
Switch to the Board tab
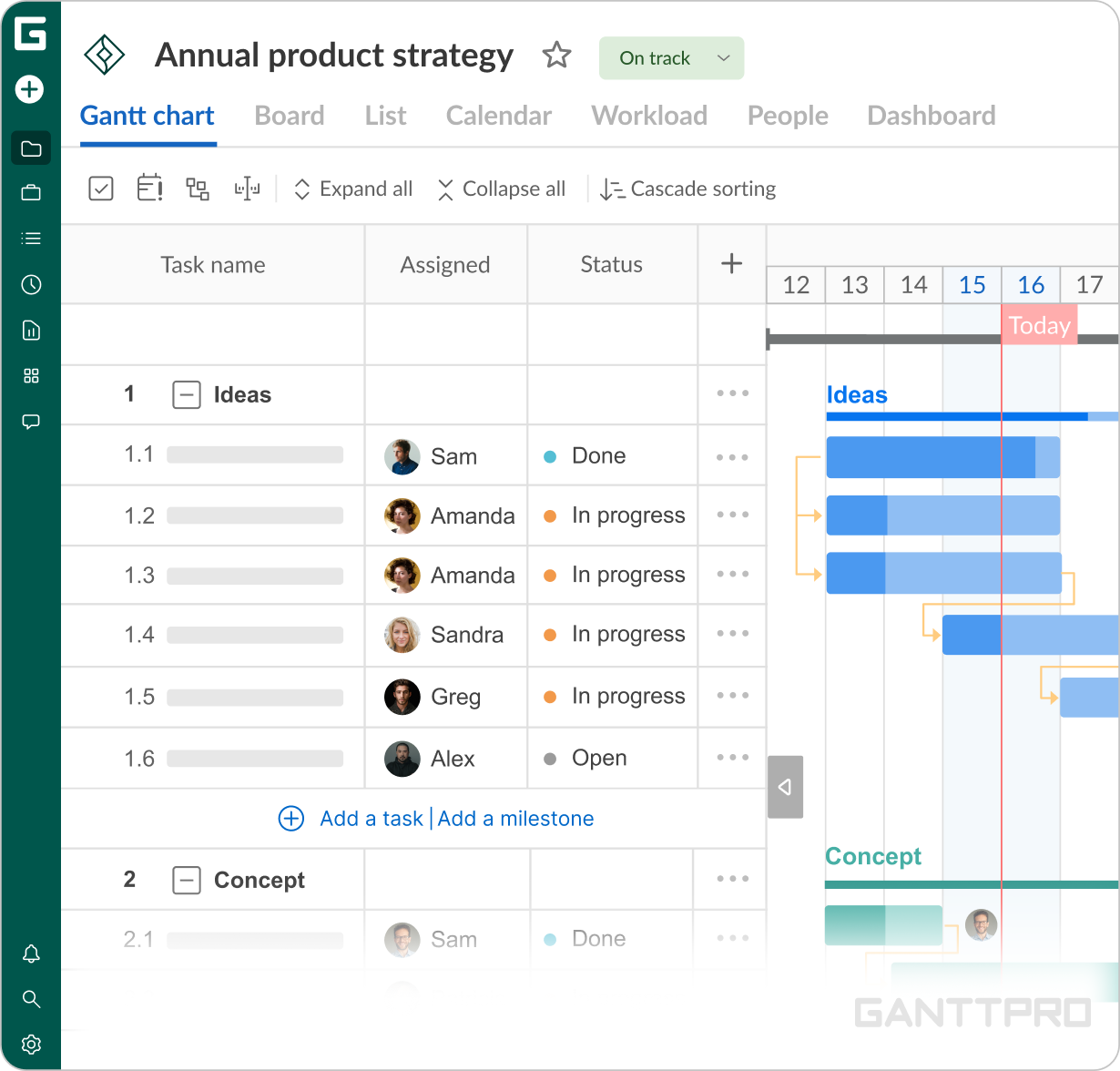coord(289,116)
